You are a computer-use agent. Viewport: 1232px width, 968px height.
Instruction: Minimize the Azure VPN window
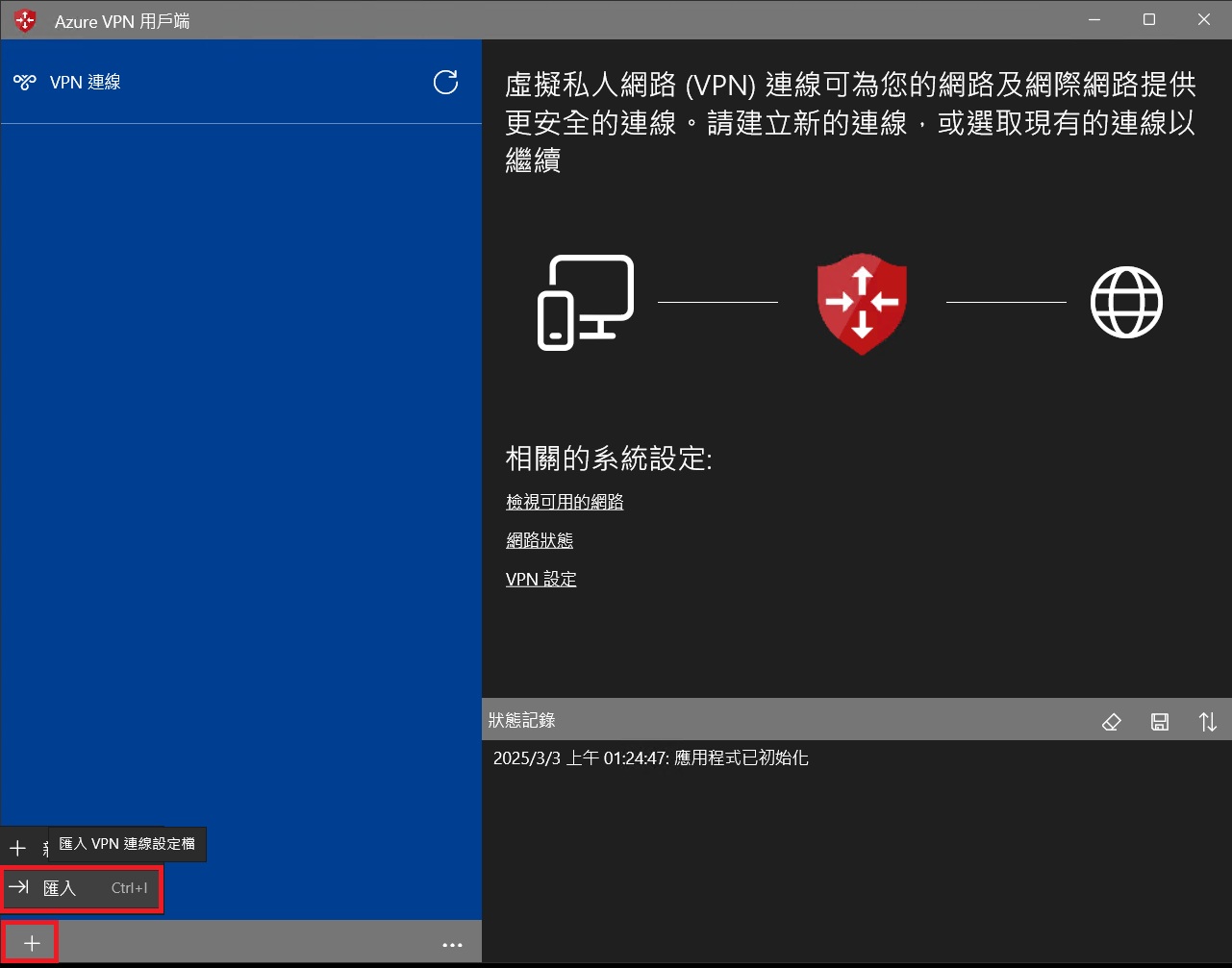[x=1094, y=19]
